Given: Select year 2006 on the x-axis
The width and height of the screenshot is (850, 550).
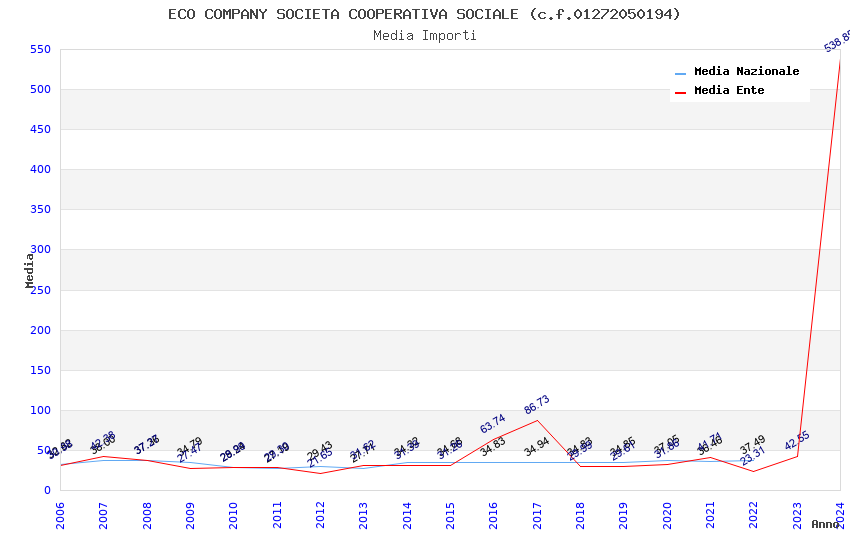Looking at the screenshot, I should point(60,515).
